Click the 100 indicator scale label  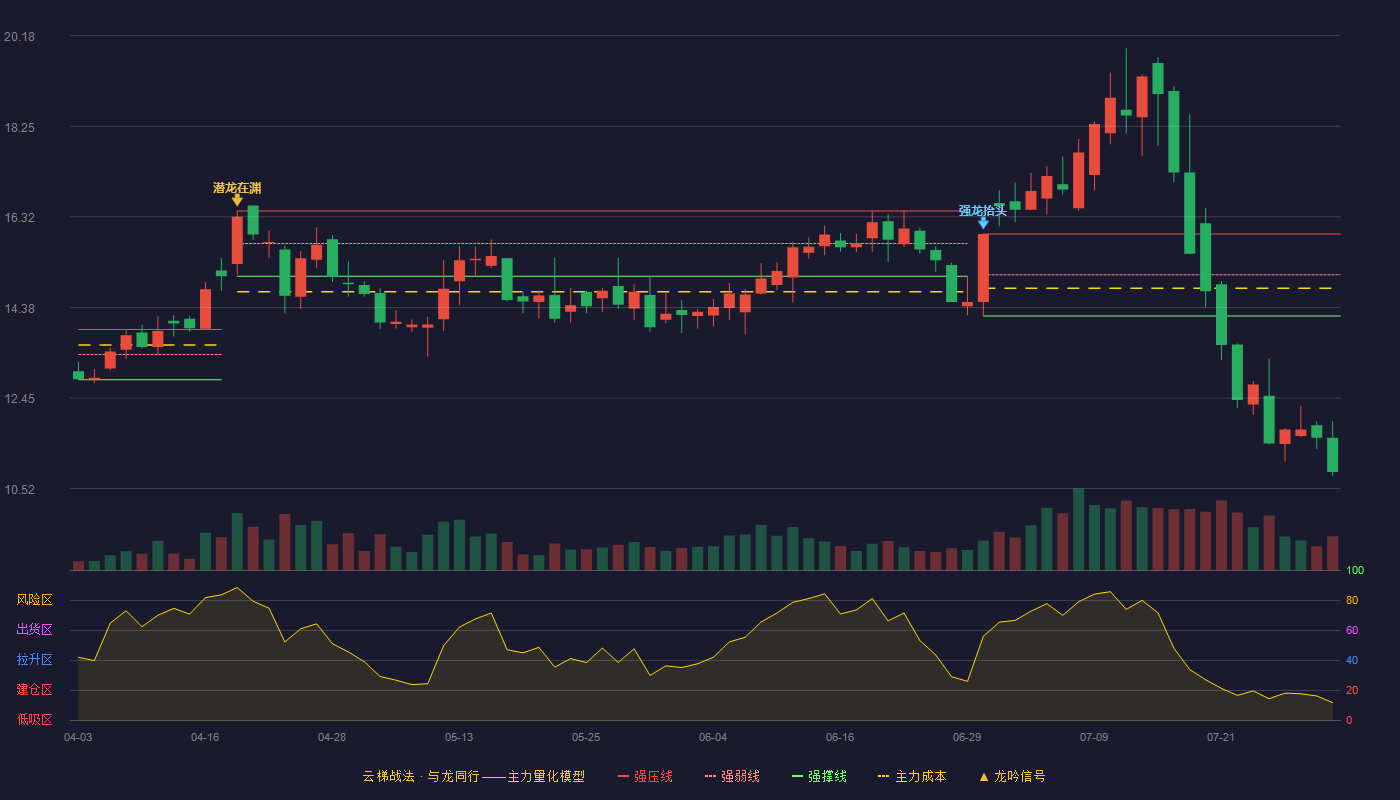(1355, 570)
